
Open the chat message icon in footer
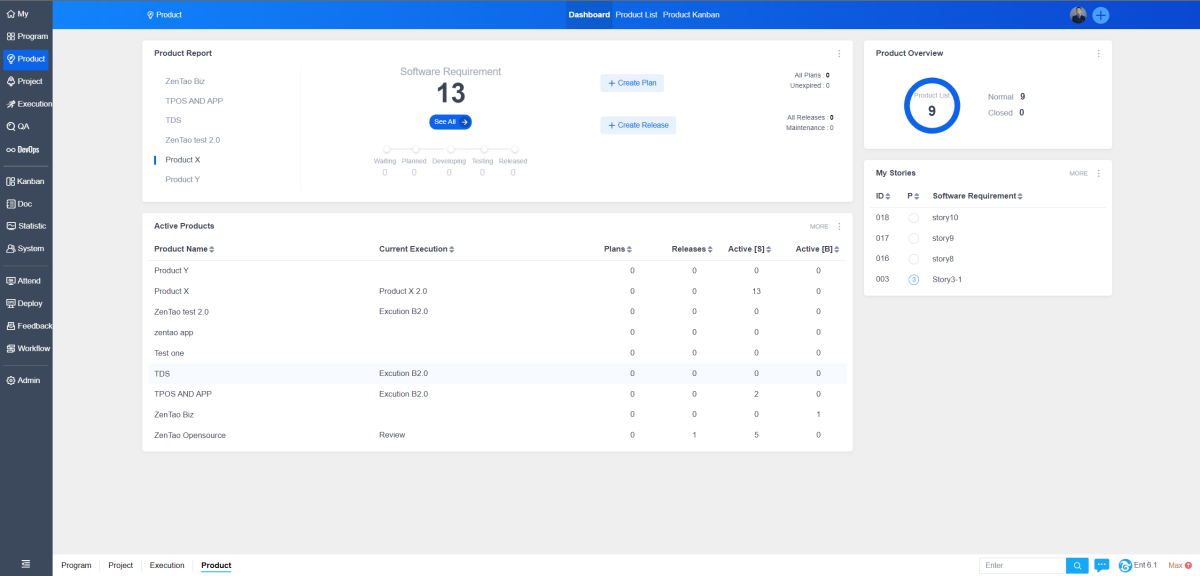[1102, 566]
